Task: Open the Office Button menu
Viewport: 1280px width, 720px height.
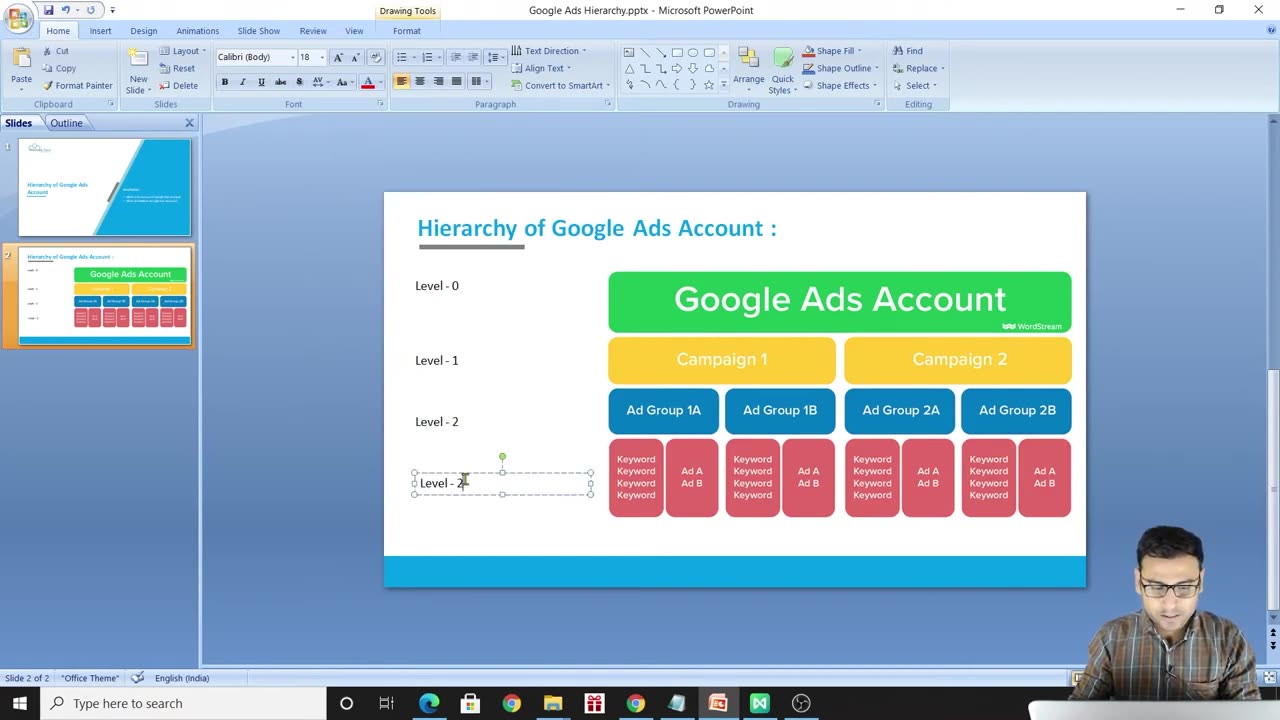Action: click(18, 17)
